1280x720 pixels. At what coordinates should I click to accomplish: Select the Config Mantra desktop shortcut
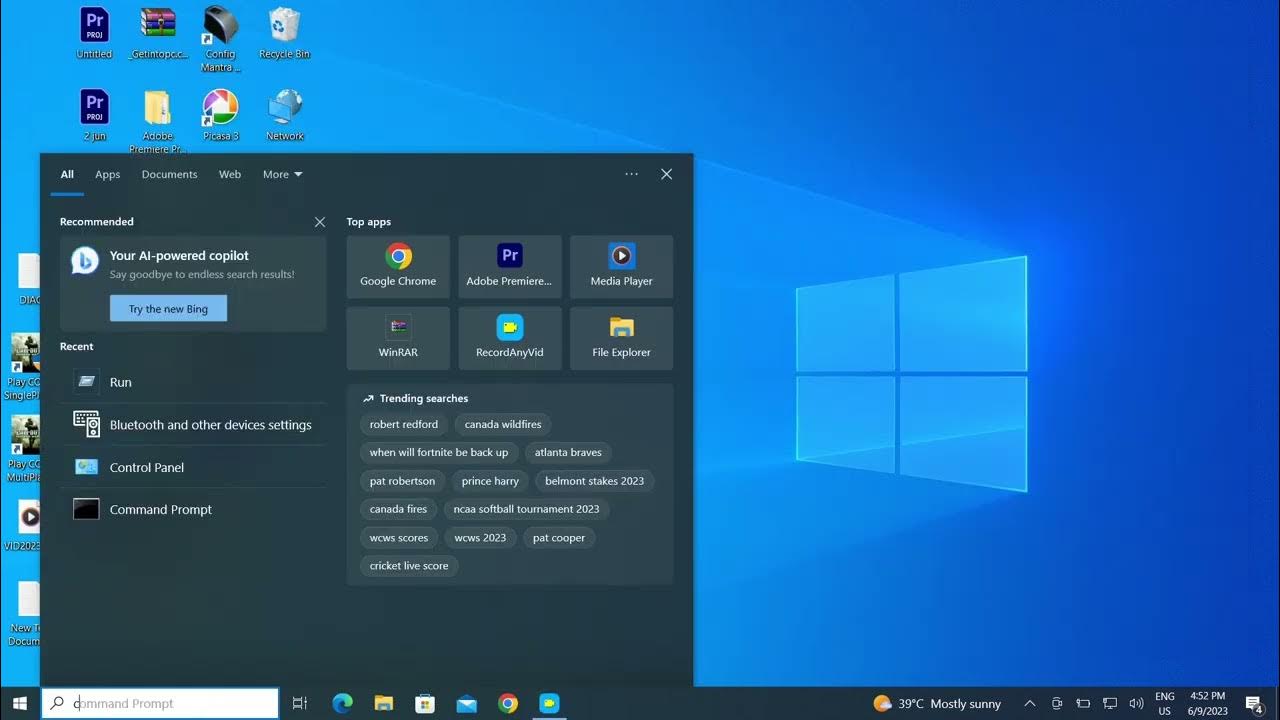pyautogui.click(x=221, y=39)
